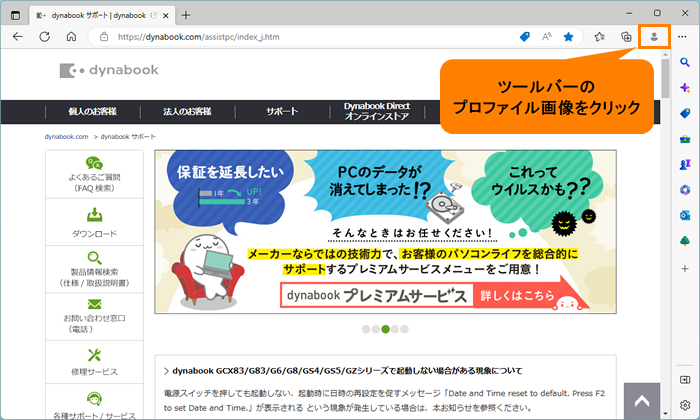Go back to the previous page
Screen dimensions: 700x420
pos(18,37)
